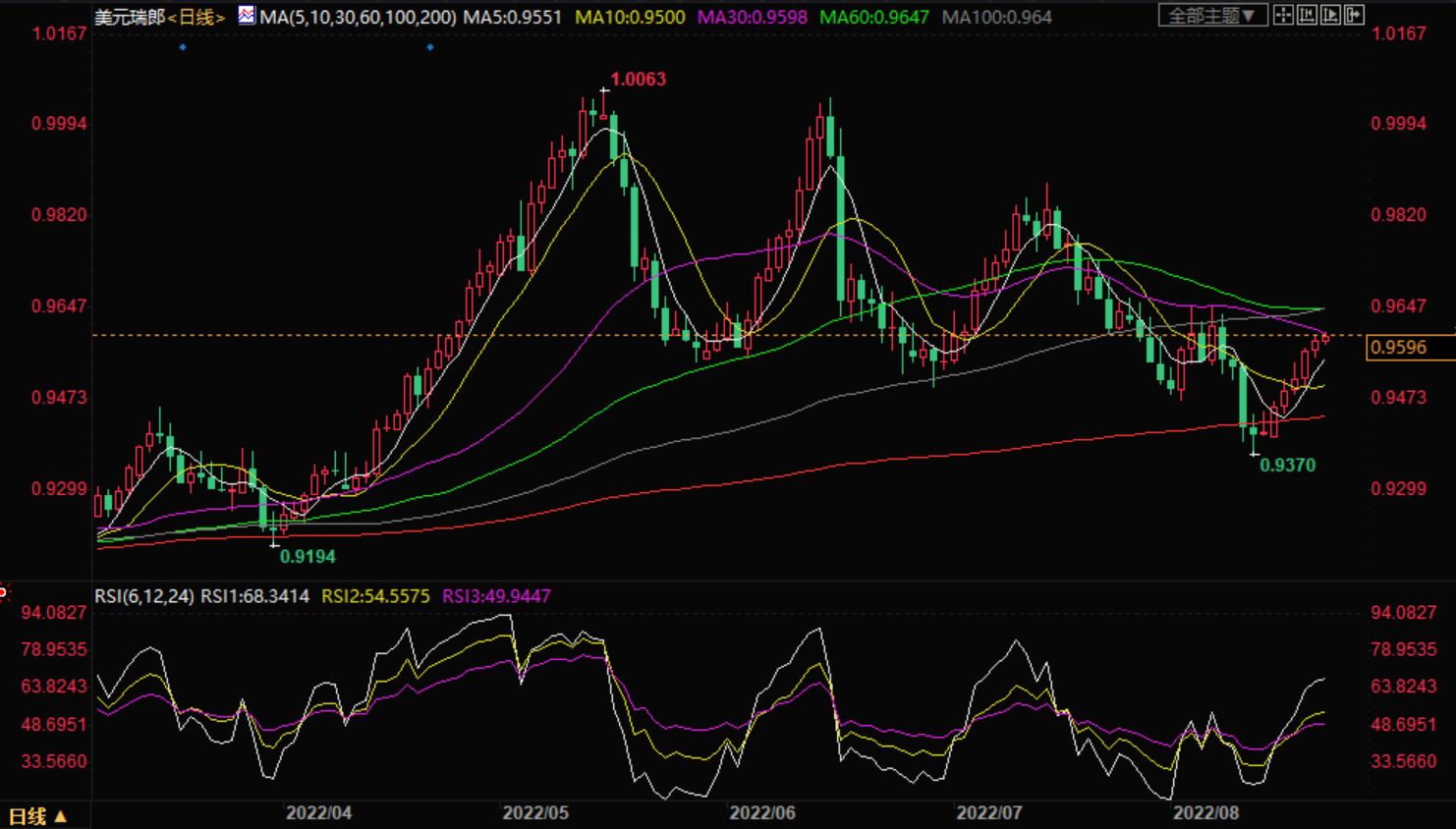1456x829 pixels.
Task: Click the RSI(6,12,24) indicator label
Action: pos(144,596)
